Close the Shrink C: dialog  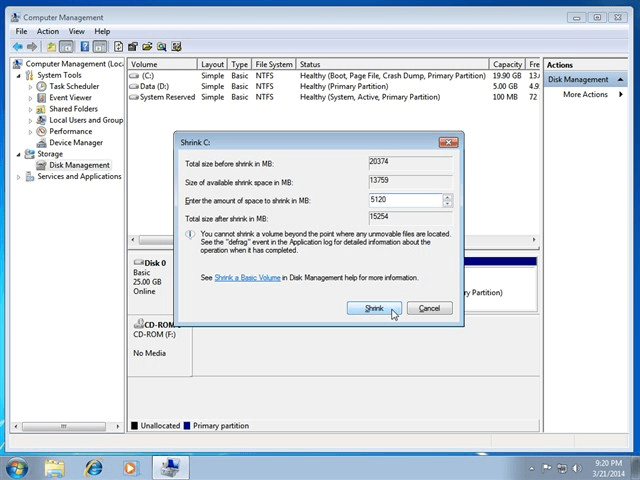(448, 142)
